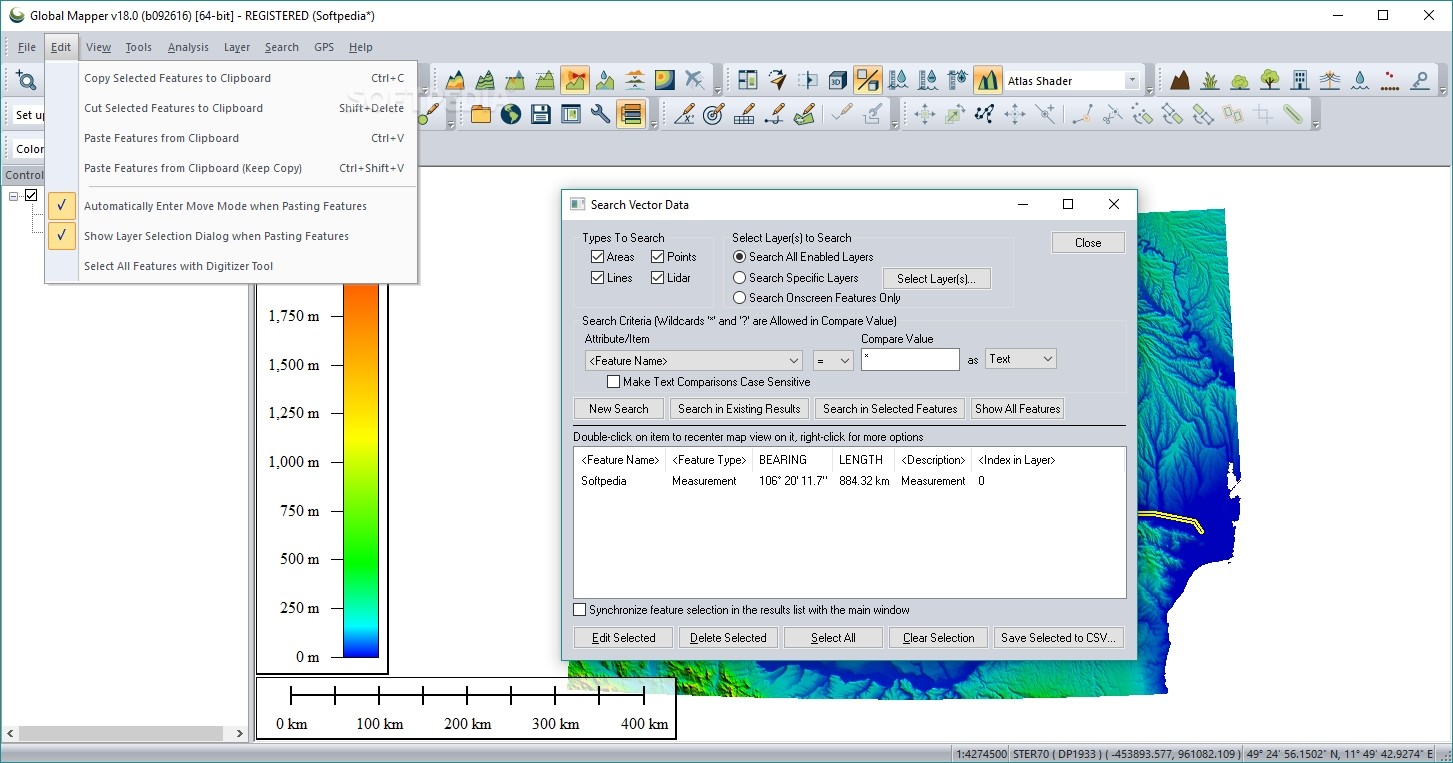Open the Attribute/Item Feature Name dropdown
This screenshot has width=1453, height=763.
coord(694,360)
